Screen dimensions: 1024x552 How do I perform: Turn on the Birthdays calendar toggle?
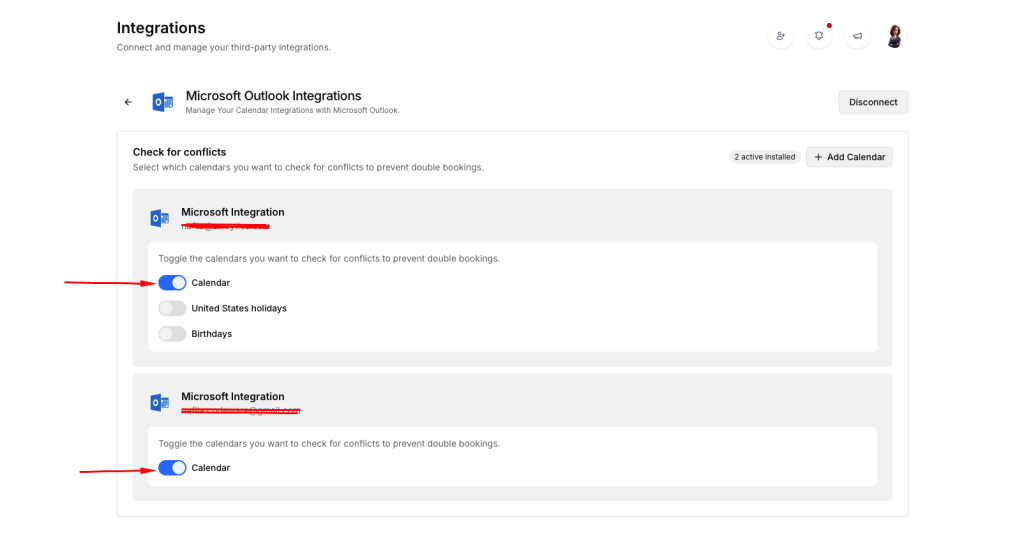coord(172,334)
